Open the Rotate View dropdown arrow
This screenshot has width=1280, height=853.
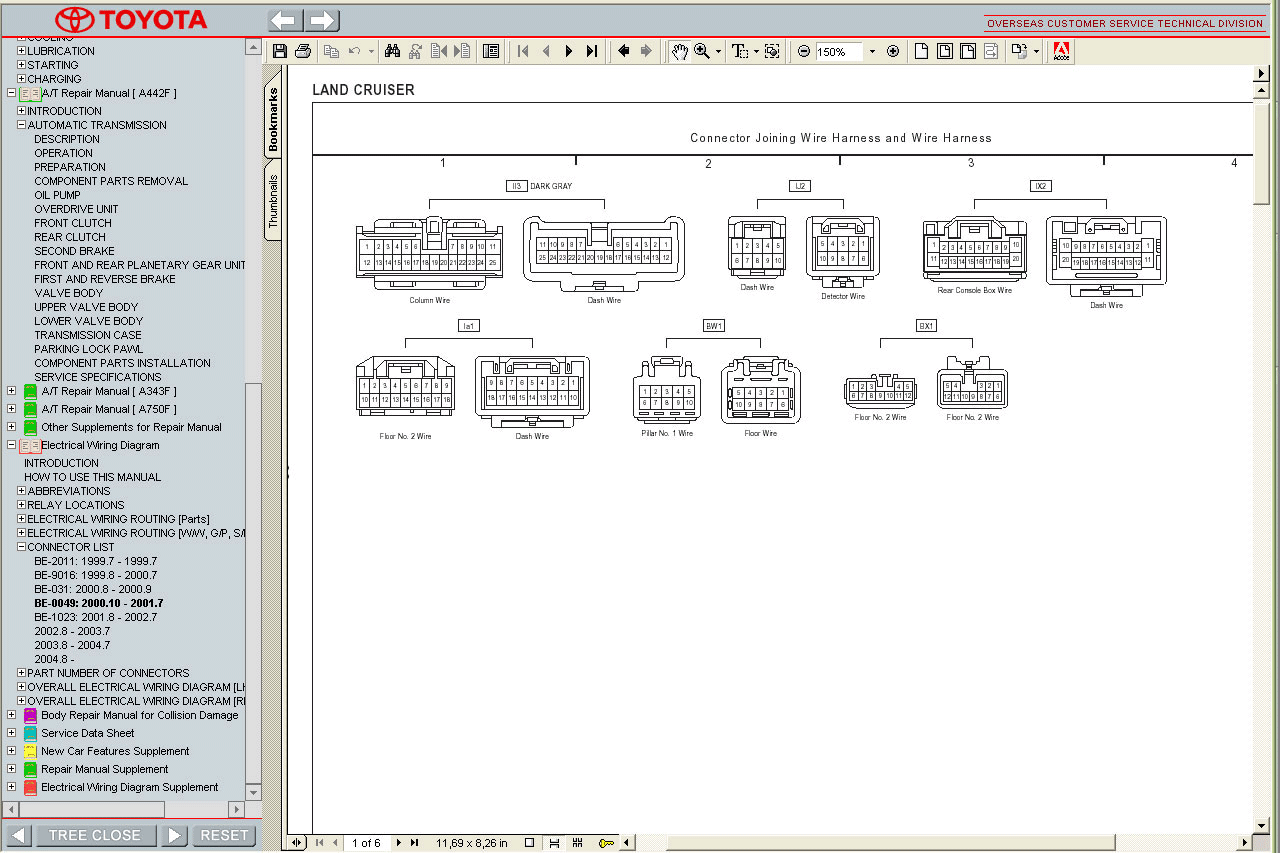click(x=1036, y=51)
